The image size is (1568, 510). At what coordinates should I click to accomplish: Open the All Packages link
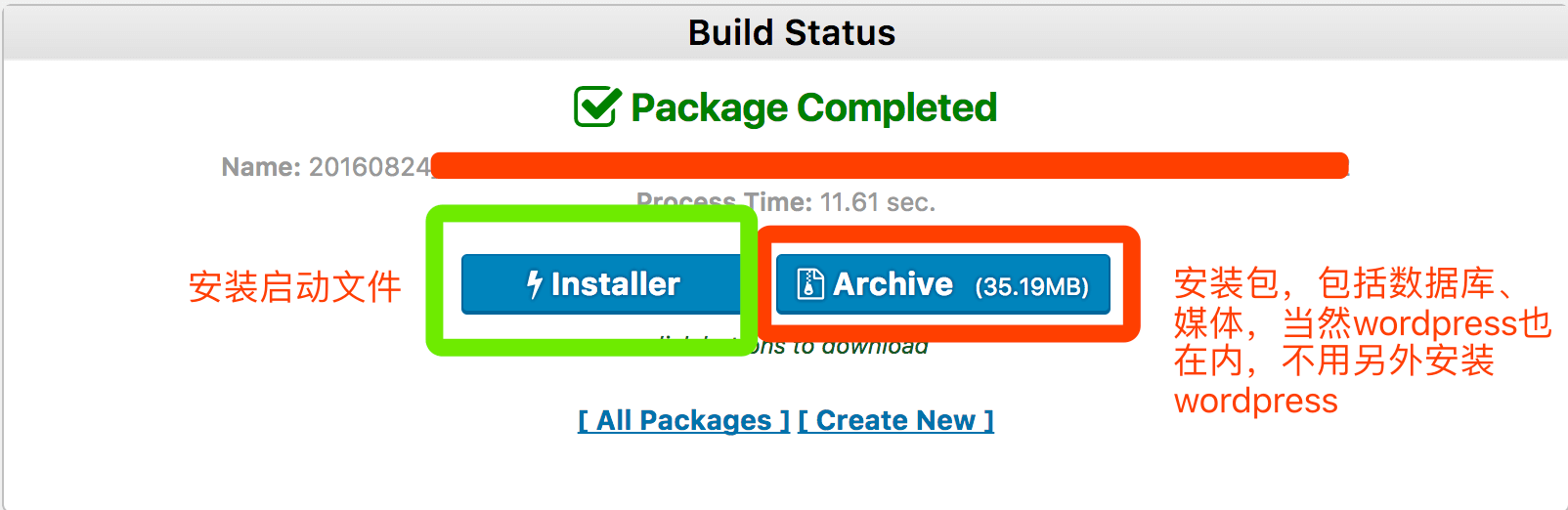683,420
